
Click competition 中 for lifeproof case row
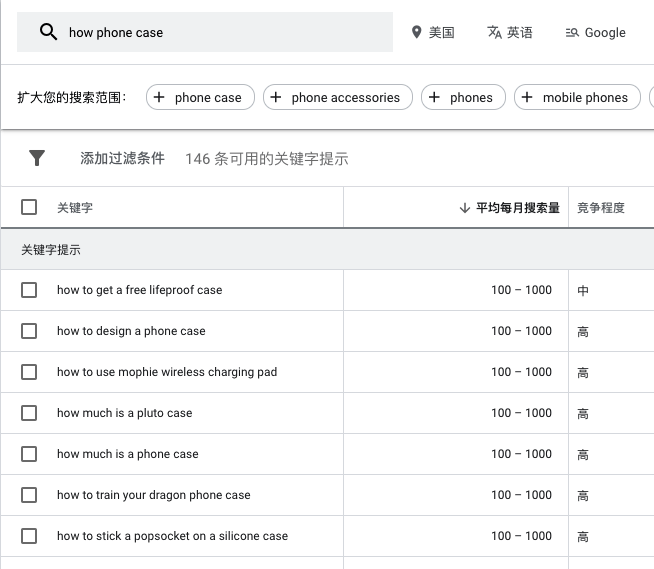click(x=583, y=290)
